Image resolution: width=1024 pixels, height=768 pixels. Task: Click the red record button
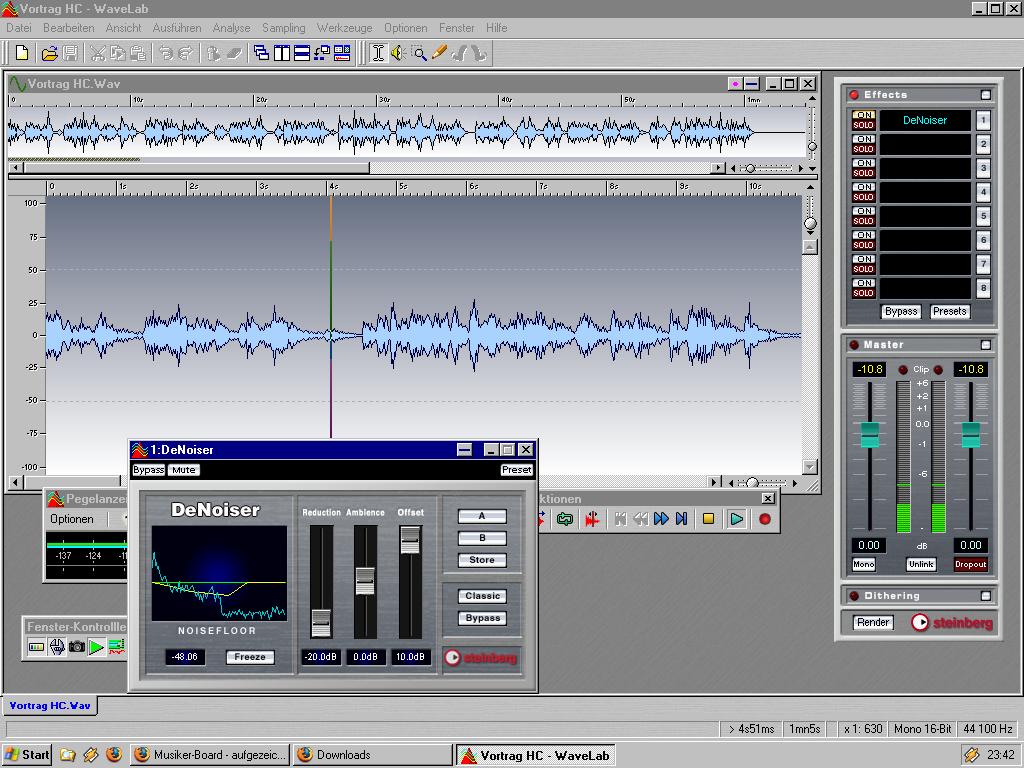click(x=765, y=519)
